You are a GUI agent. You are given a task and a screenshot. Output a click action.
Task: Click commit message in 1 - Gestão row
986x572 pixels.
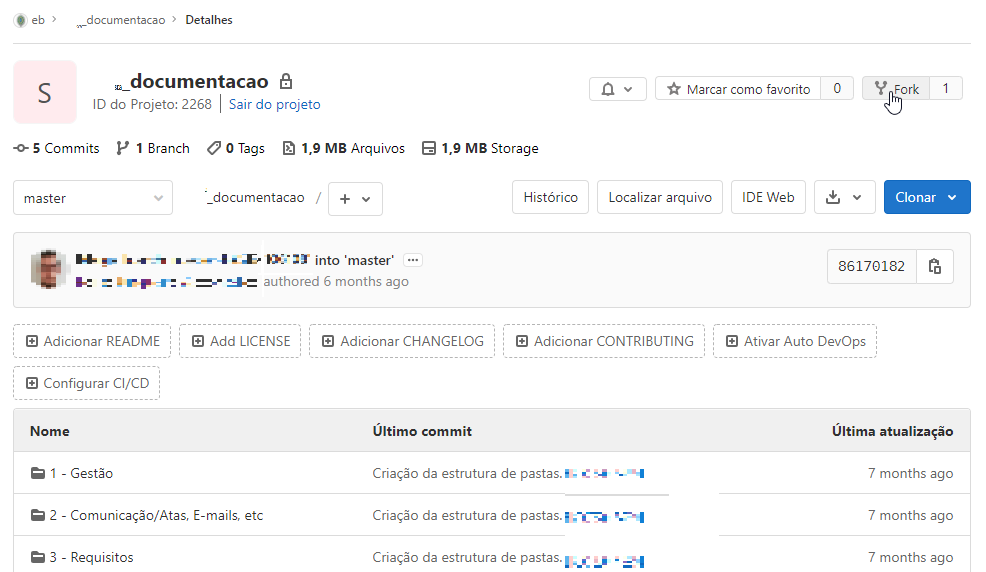[x=467, y=473]
